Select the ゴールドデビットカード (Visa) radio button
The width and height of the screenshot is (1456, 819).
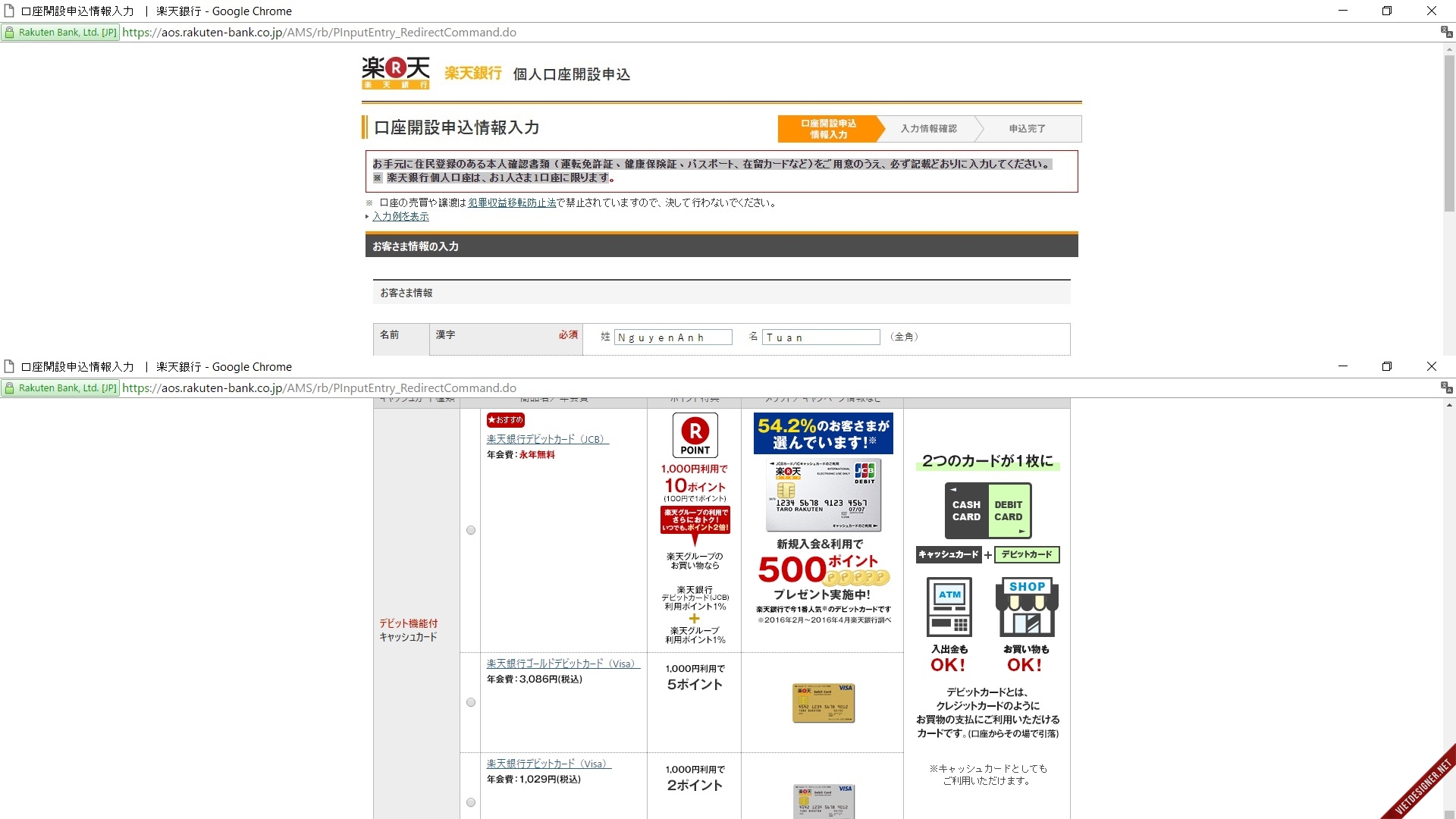click(x=471, y=702)
